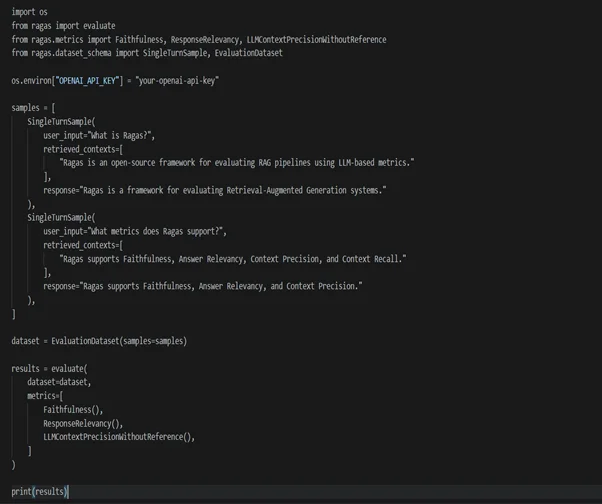Click LLMContextPrecisionWithoutReference in the import line
The image size is (602, 504).
coord(316,40)
